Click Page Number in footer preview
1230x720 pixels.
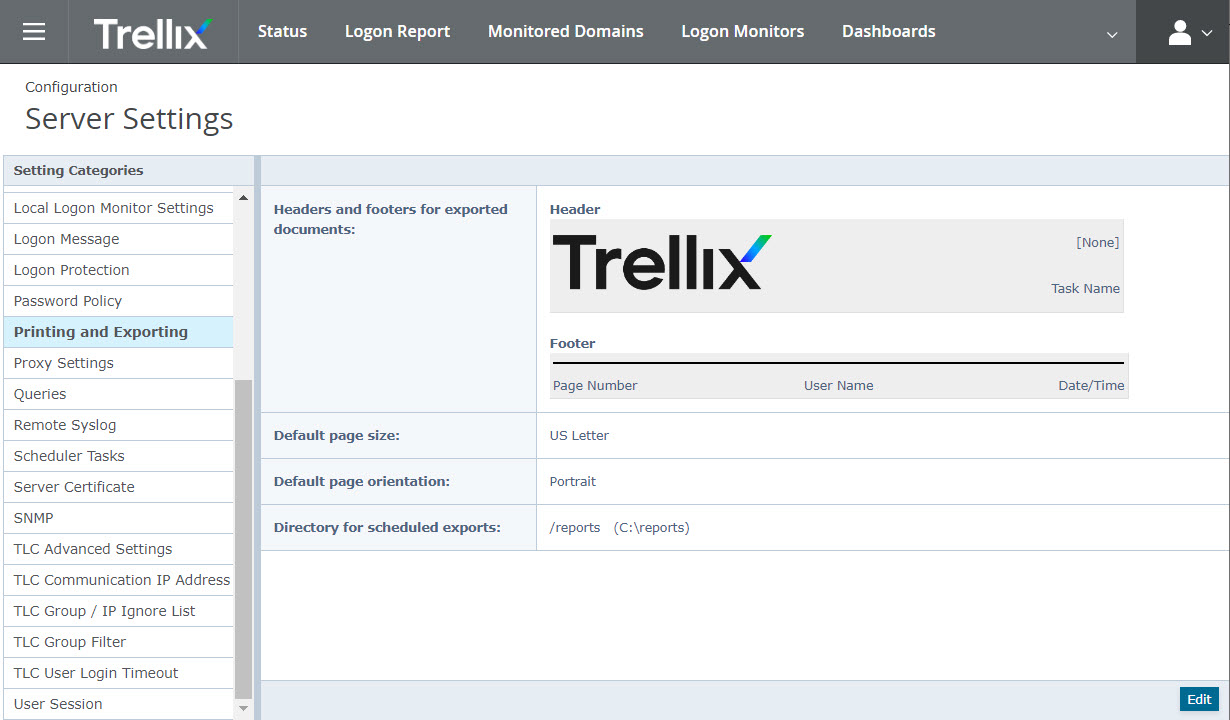click(595, 385)
